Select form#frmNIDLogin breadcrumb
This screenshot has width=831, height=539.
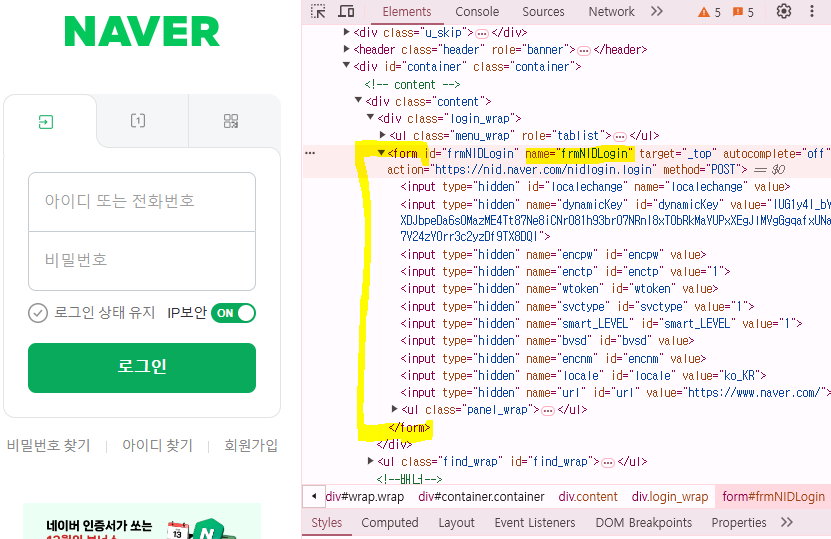773,497
